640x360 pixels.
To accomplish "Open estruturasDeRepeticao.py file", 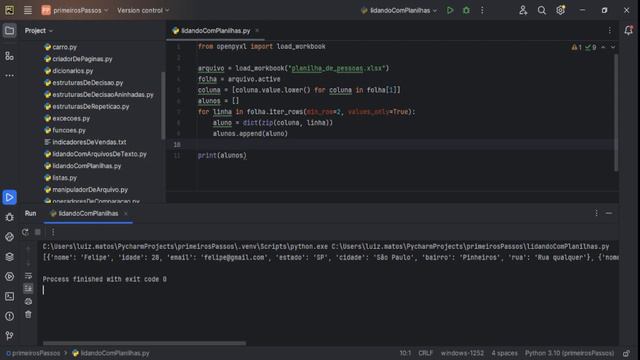I will (x=87, y=106).
